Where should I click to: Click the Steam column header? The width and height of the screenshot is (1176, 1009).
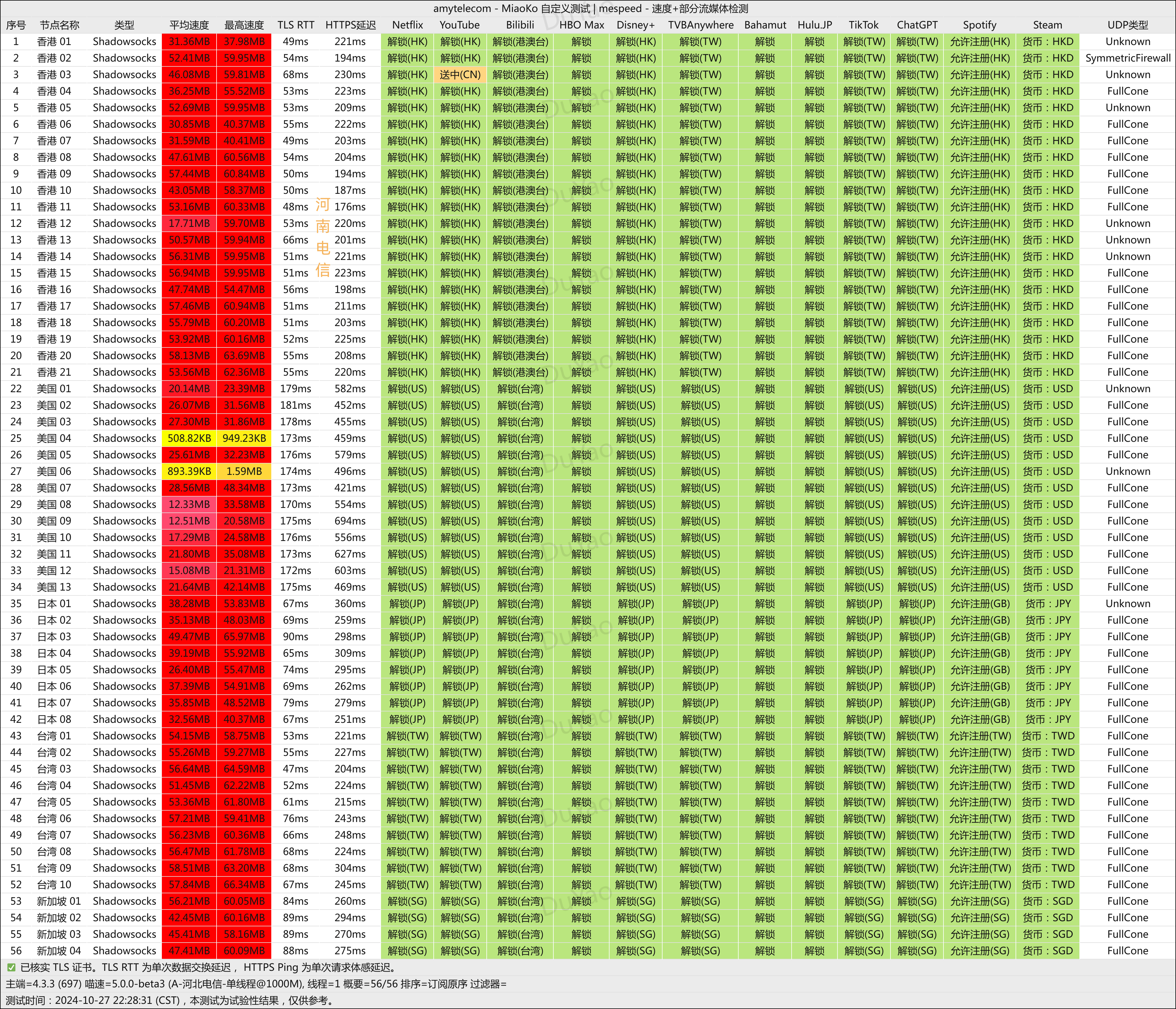1047,25
